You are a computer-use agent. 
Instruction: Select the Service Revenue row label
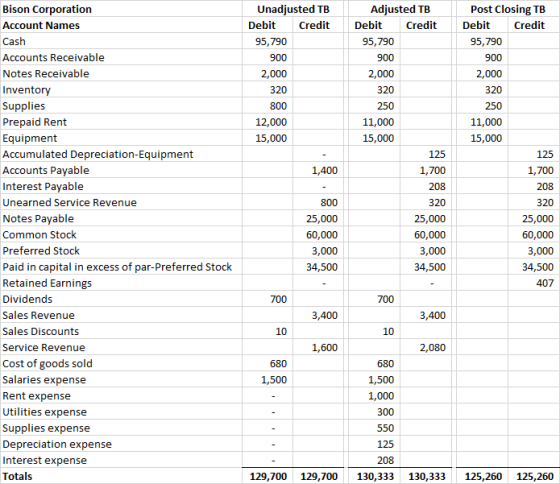pos(44,347)
